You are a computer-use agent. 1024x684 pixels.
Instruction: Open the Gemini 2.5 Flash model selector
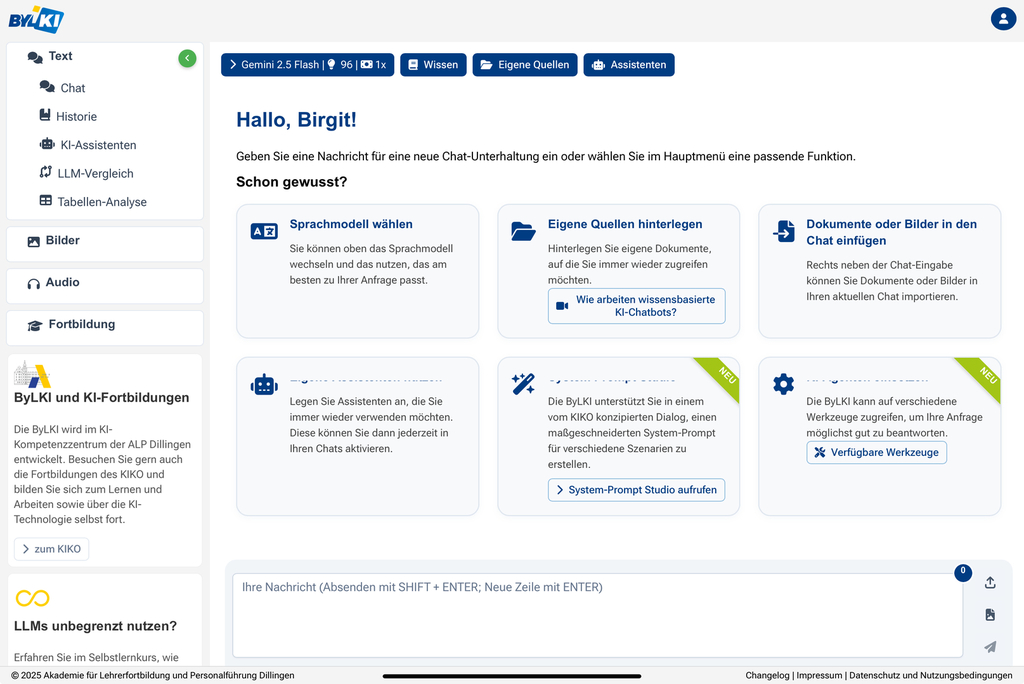pyautogui.click(x=308, y=65)
